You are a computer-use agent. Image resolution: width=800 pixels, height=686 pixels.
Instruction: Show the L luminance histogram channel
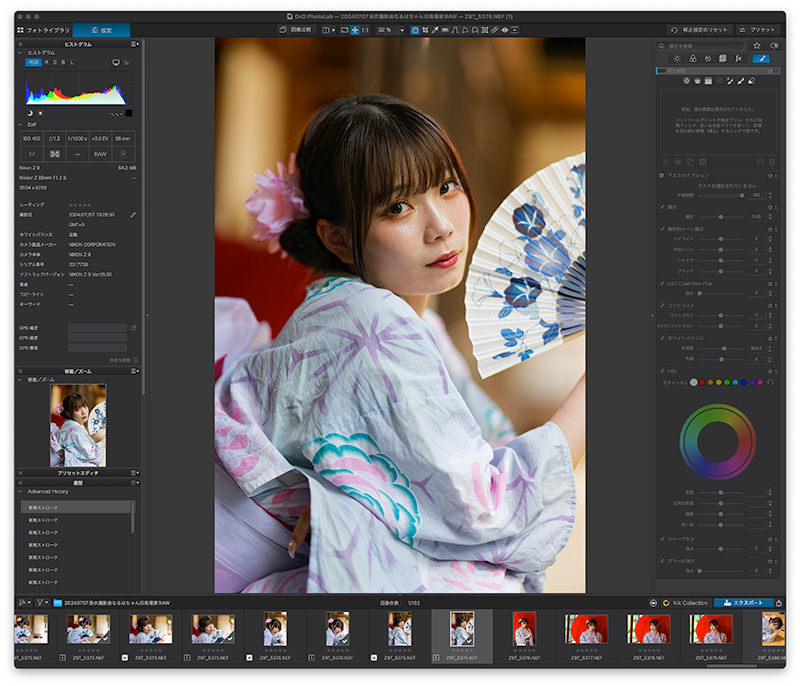[71, 62]
